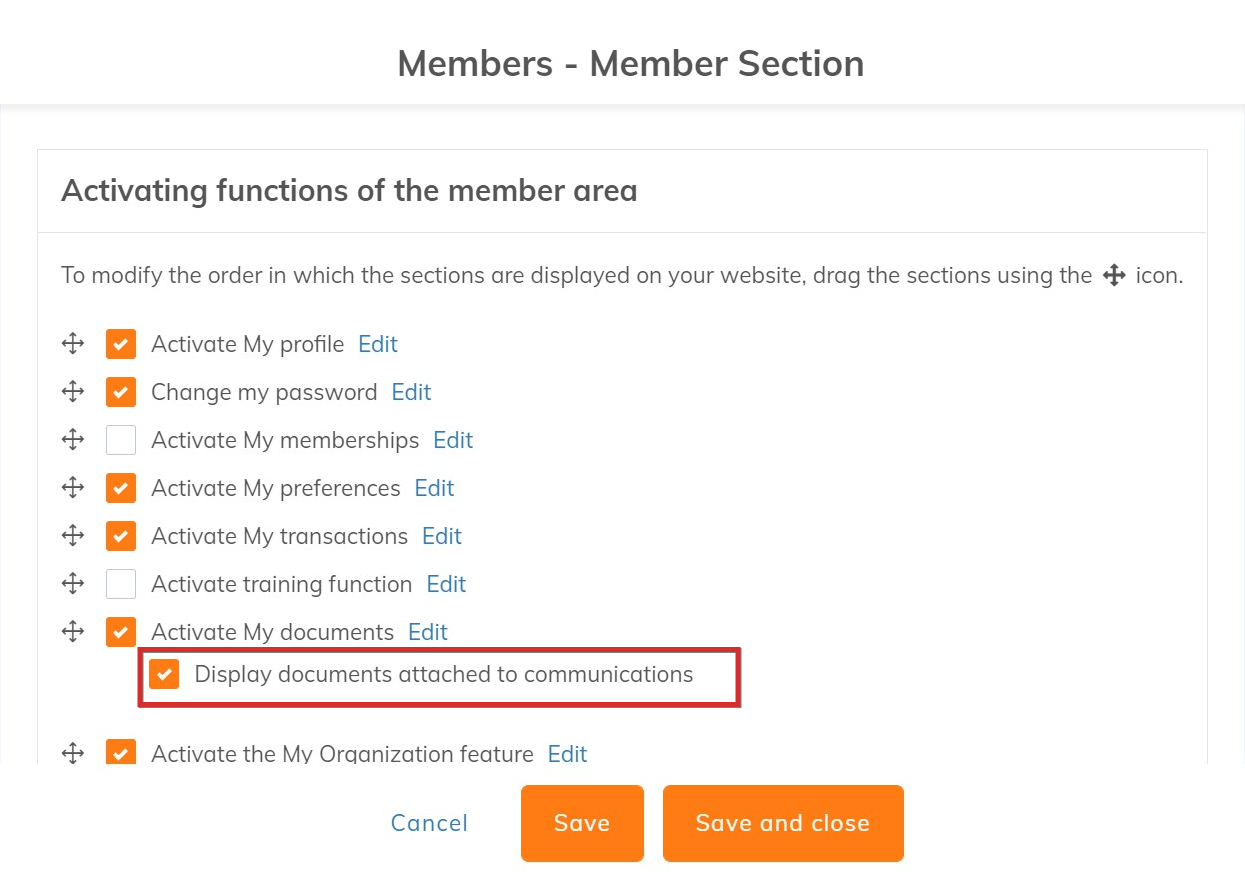The image size is (1245, 872).
Task: Click drag handle beside Activate My documents
Action: pyautogui.click(x=73, y=632)
